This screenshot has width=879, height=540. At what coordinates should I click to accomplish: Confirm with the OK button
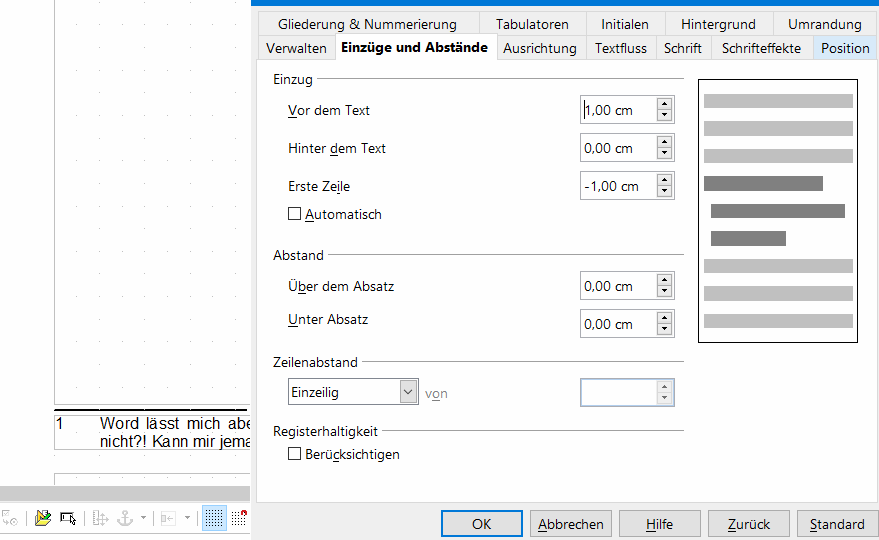(482, 524)
